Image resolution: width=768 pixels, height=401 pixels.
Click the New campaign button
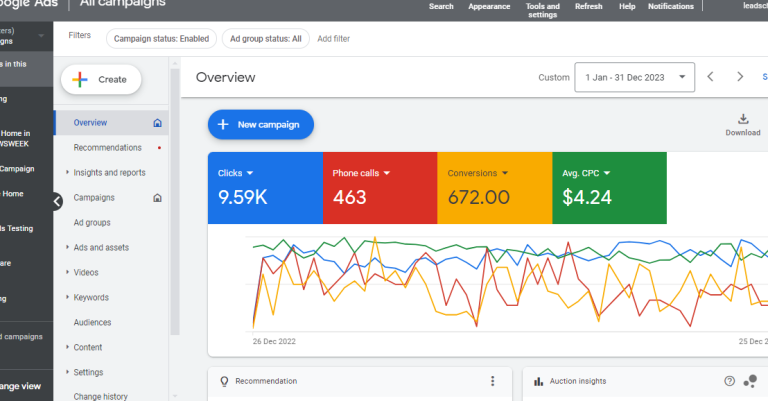coord(261,125)
